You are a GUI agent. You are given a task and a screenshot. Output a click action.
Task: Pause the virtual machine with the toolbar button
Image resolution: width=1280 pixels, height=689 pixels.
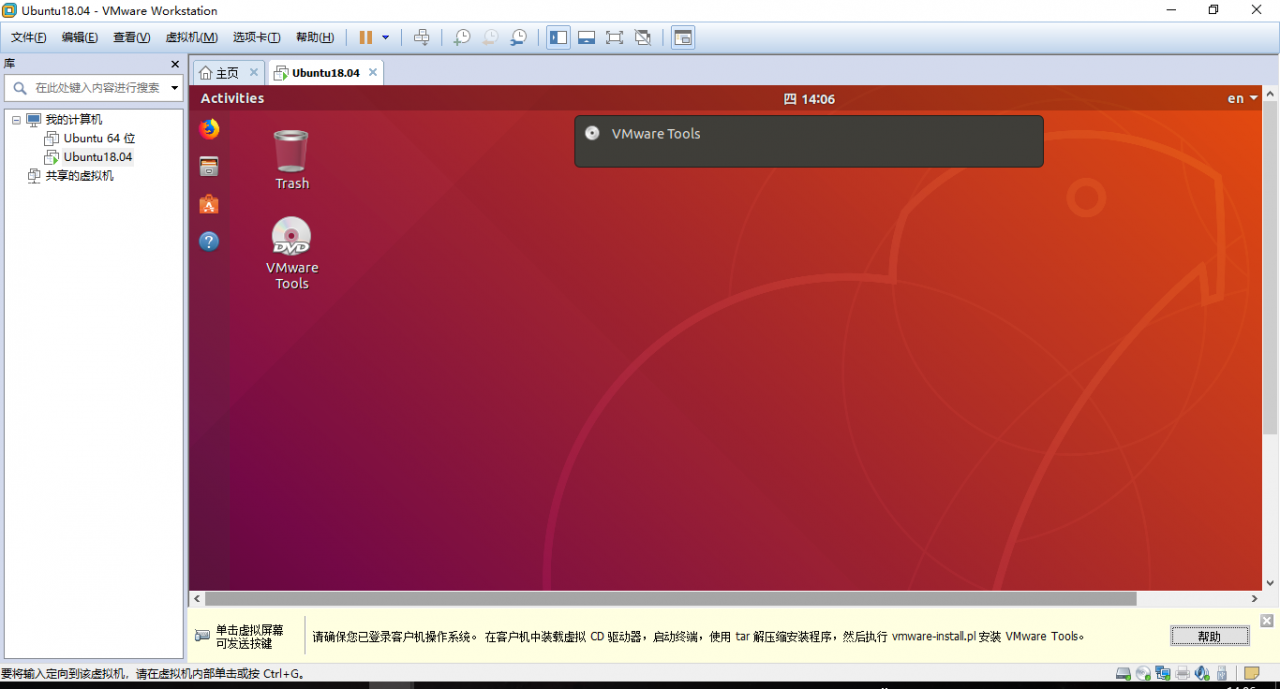[366, 38]
